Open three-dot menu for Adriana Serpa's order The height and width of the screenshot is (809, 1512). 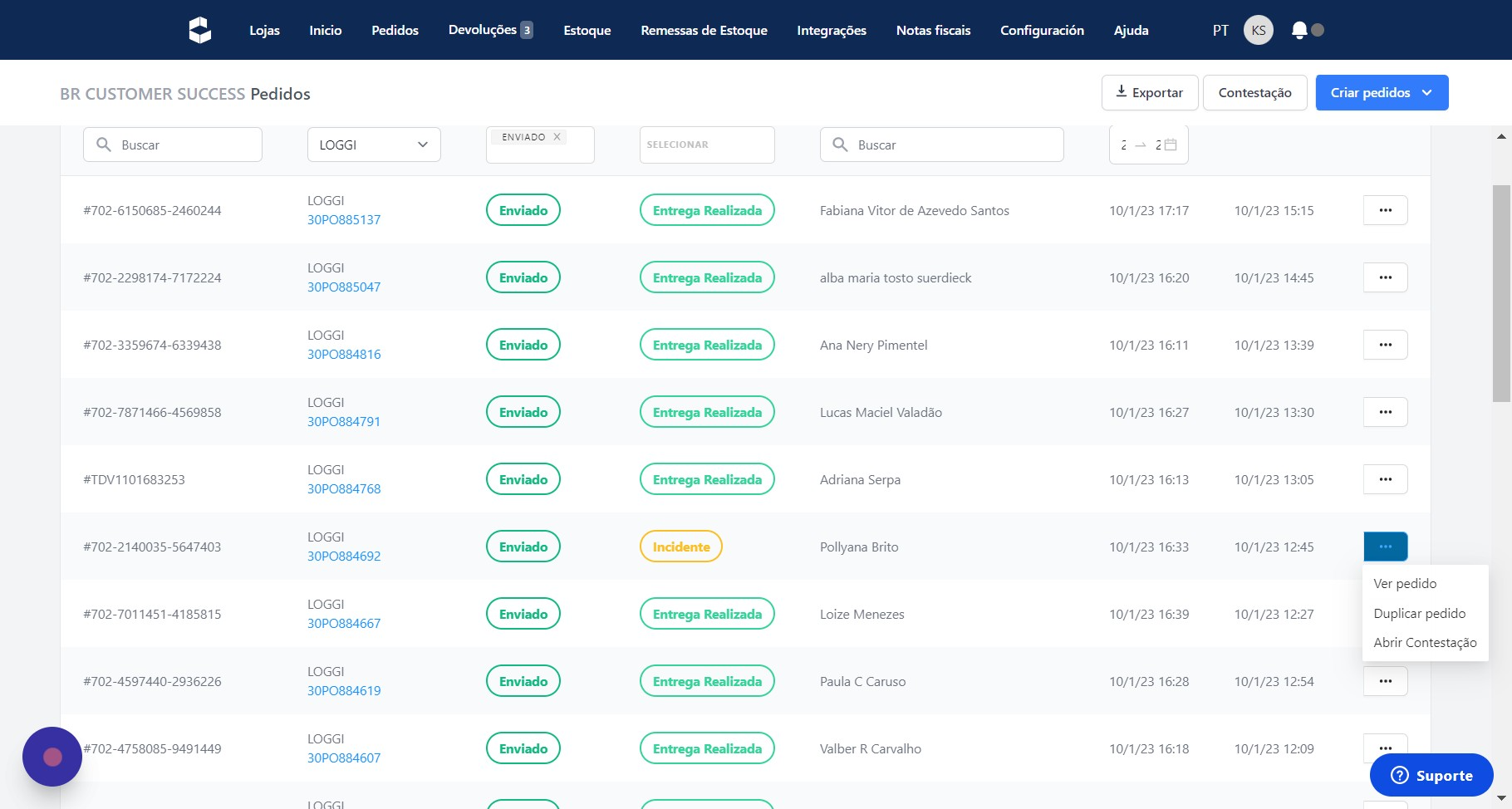(1385, 479)
